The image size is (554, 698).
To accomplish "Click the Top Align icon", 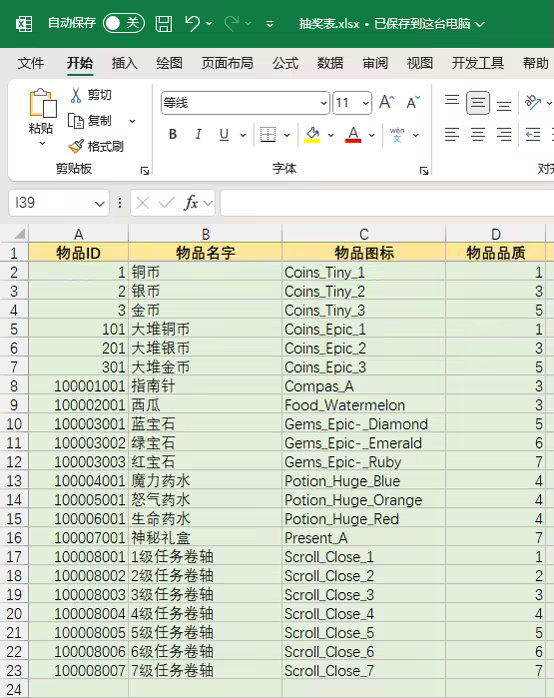I will [x=452, y=100].
